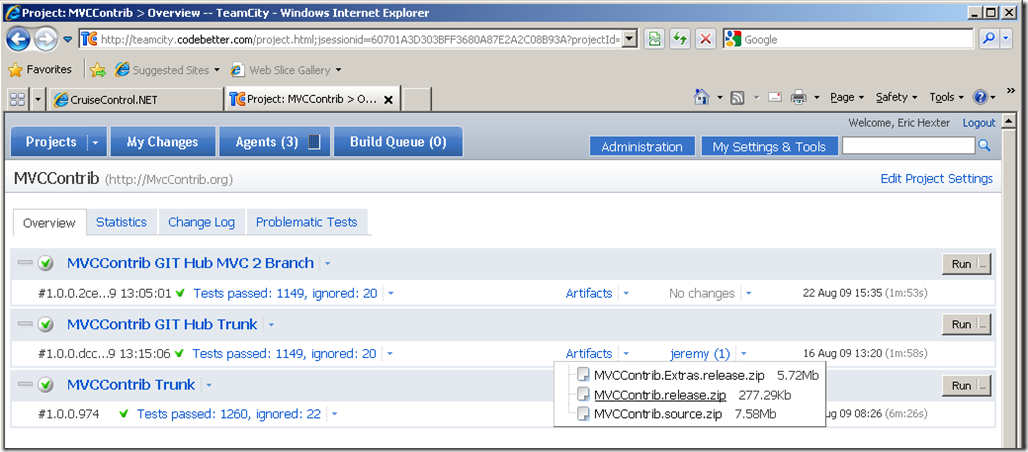Click the Quick Tabs grid icon
Screen dimensions: 1028x452
[18, 100]
